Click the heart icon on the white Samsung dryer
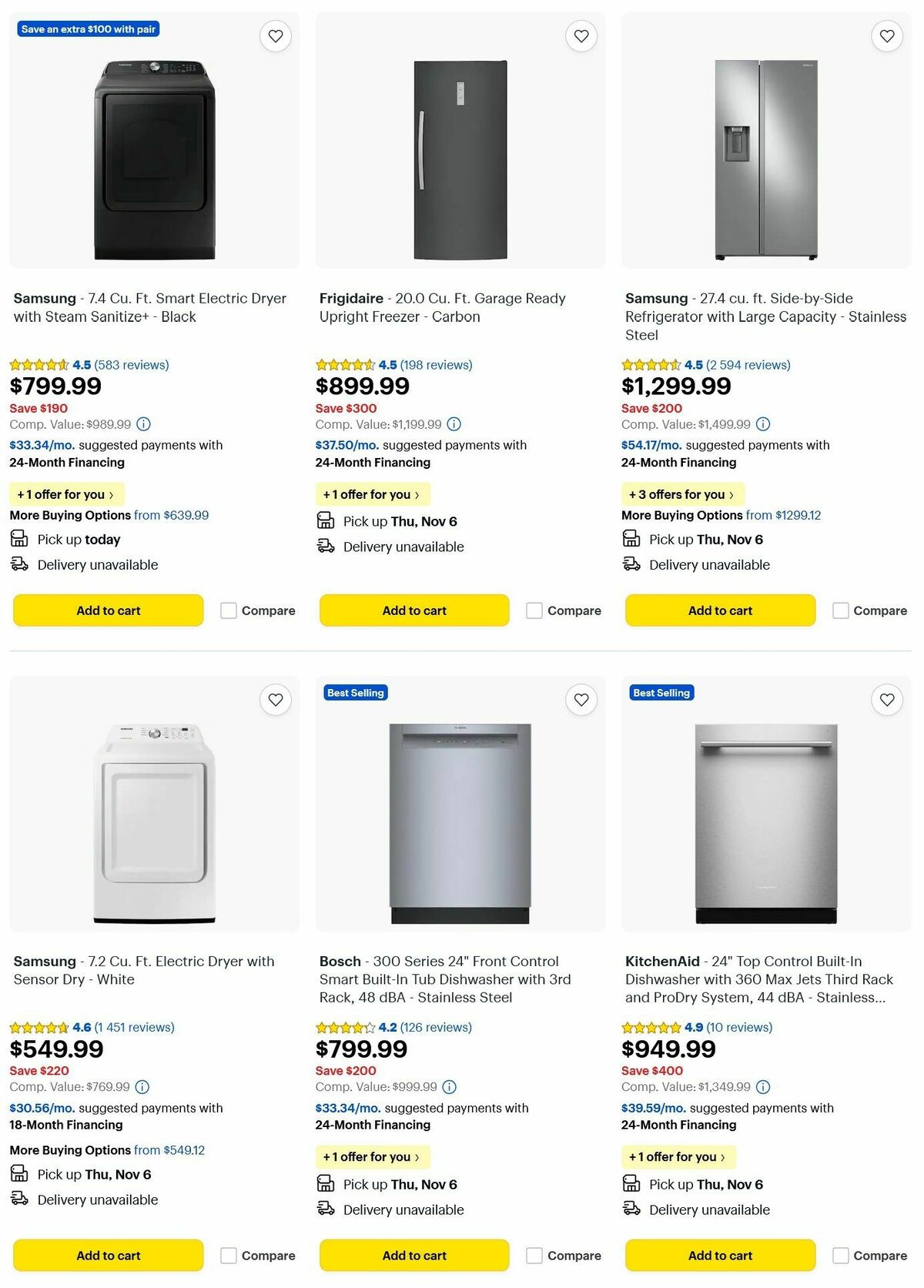The image size is (924, 1288). click(x=275, y=700)
